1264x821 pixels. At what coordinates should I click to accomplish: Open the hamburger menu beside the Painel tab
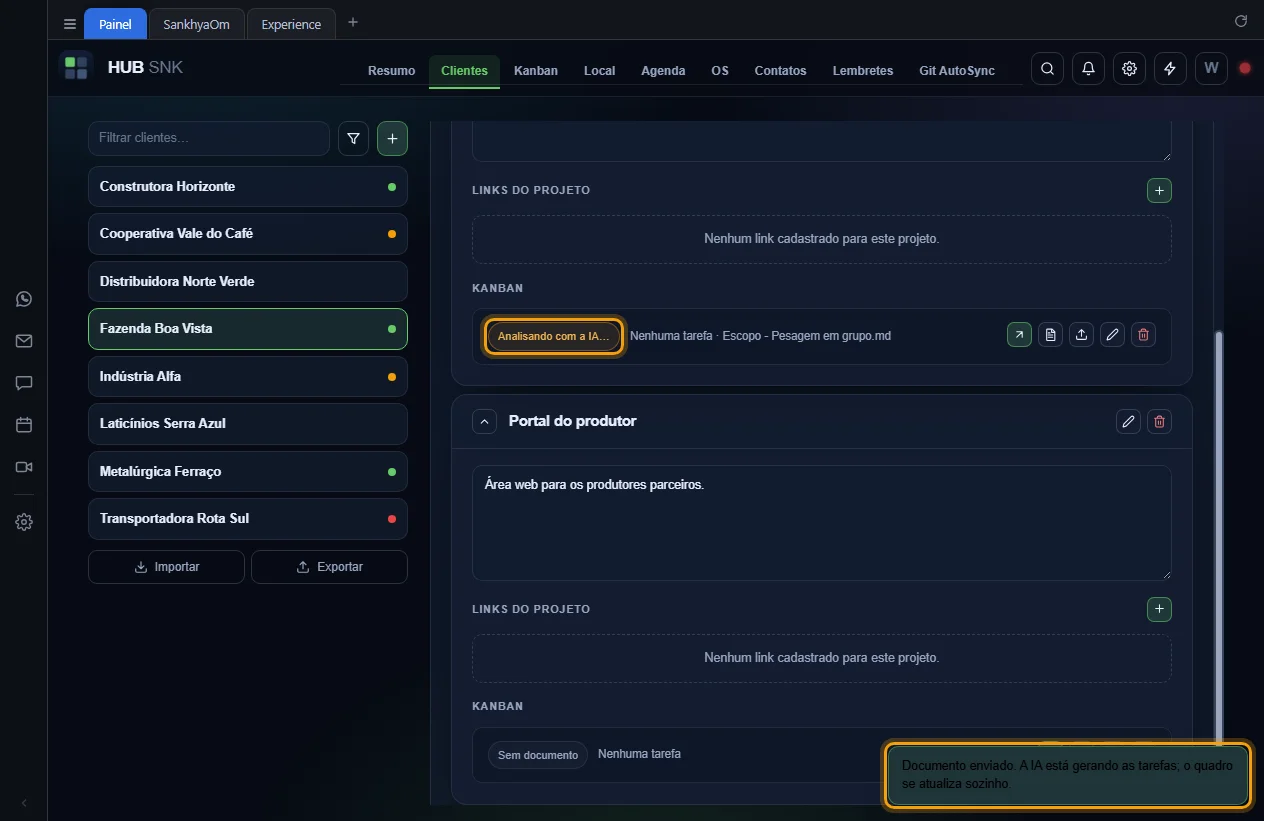point(70,24)
